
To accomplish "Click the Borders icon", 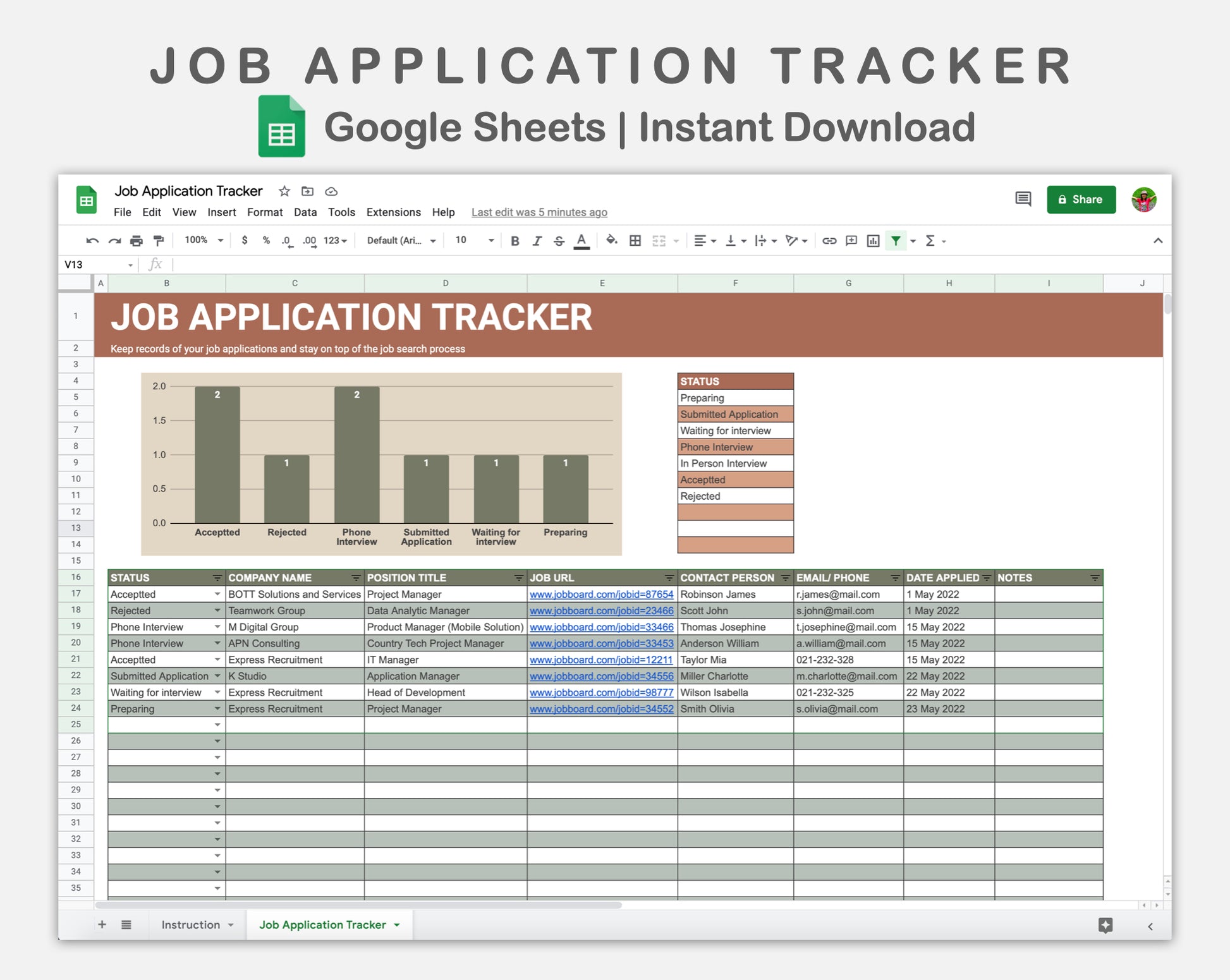I will pyautogui.click(x=635, y=241).
